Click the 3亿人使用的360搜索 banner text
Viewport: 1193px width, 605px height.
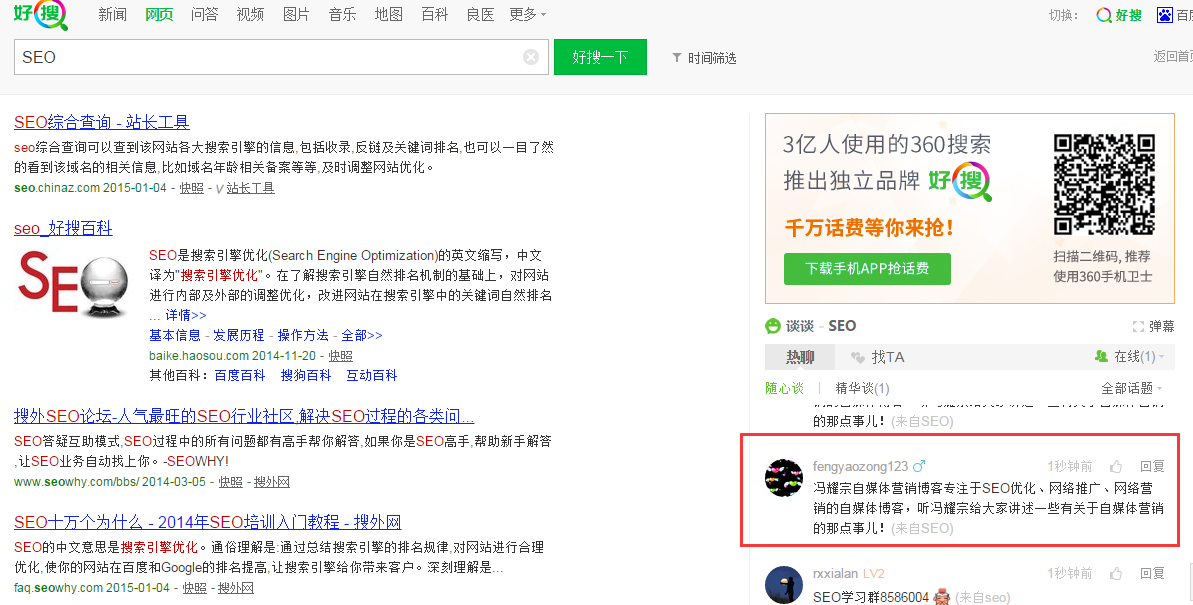point(887,145)
